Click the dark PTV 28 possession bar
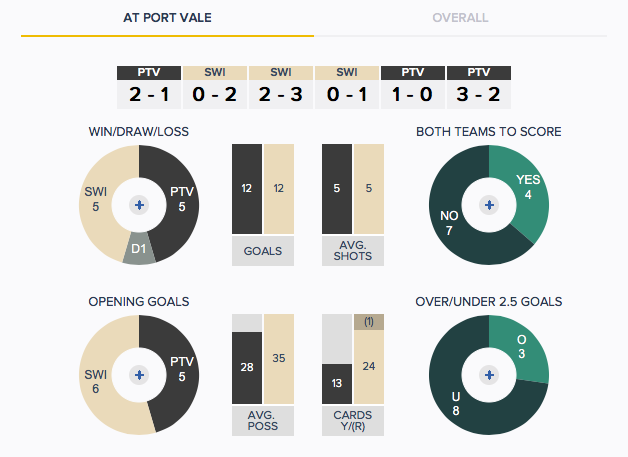Screen dimensions: 628x457 (247, 368)
